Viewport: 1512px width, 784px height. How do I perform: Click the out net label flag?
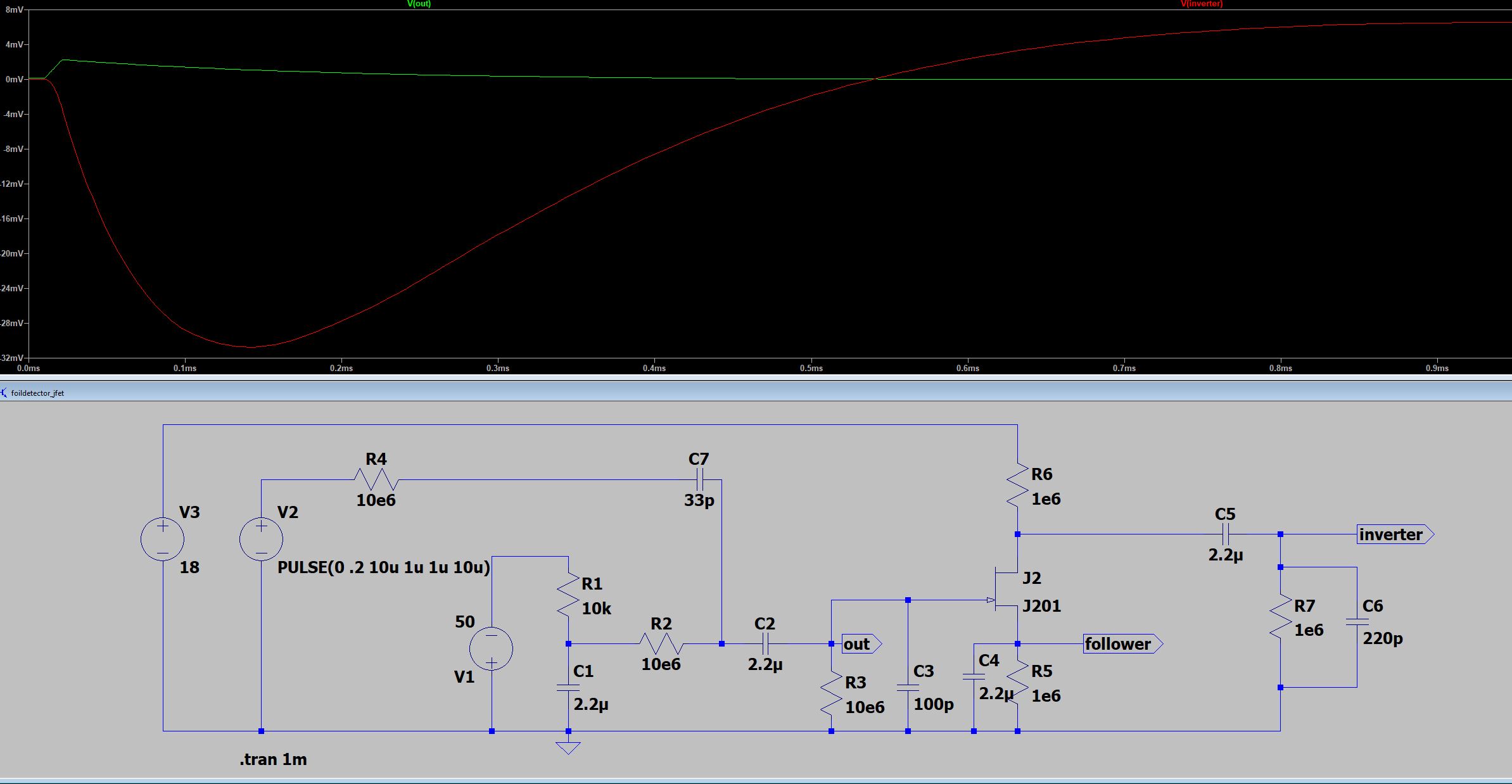point(860,644)
